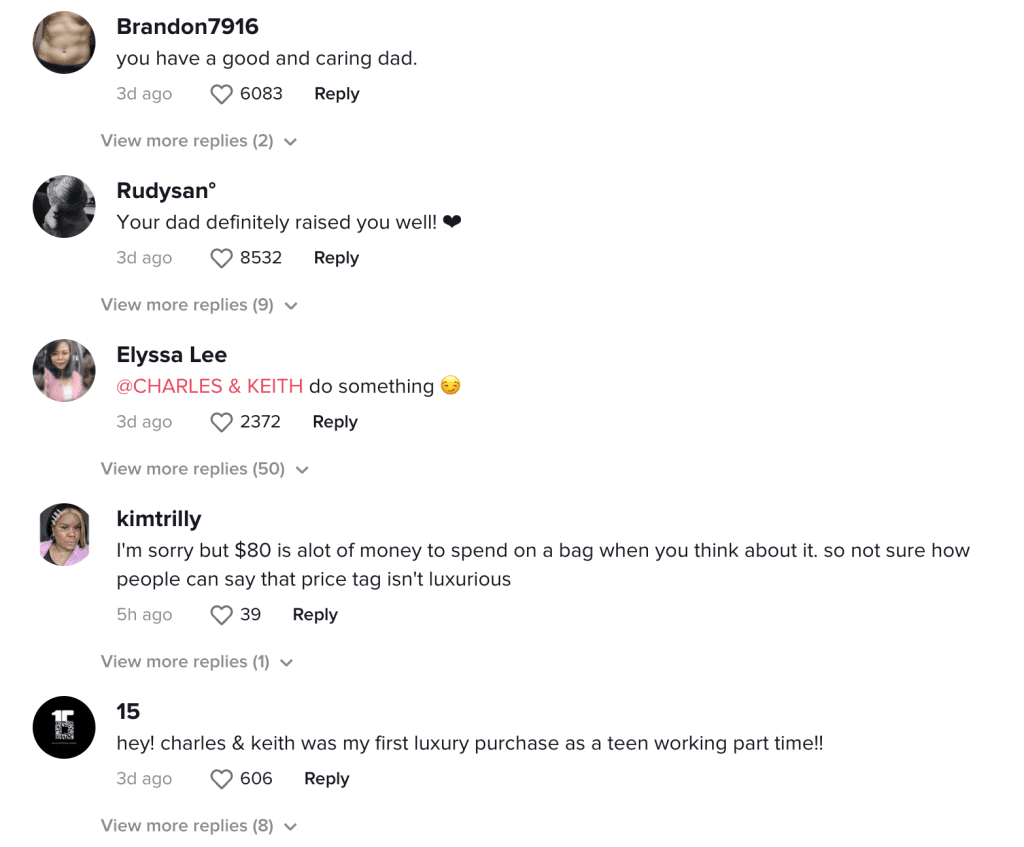1024x847 pixels.
Task: Like the comment by user 15
Action: (x=221, y=778)
